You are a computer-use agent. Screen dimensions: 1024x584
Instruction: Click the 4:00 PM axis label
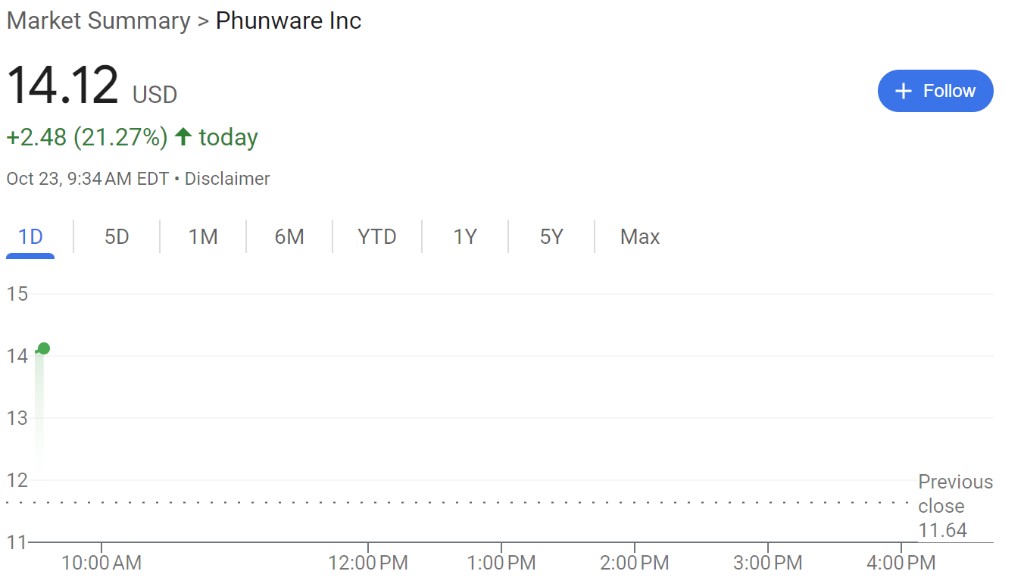tap(901, 563)
